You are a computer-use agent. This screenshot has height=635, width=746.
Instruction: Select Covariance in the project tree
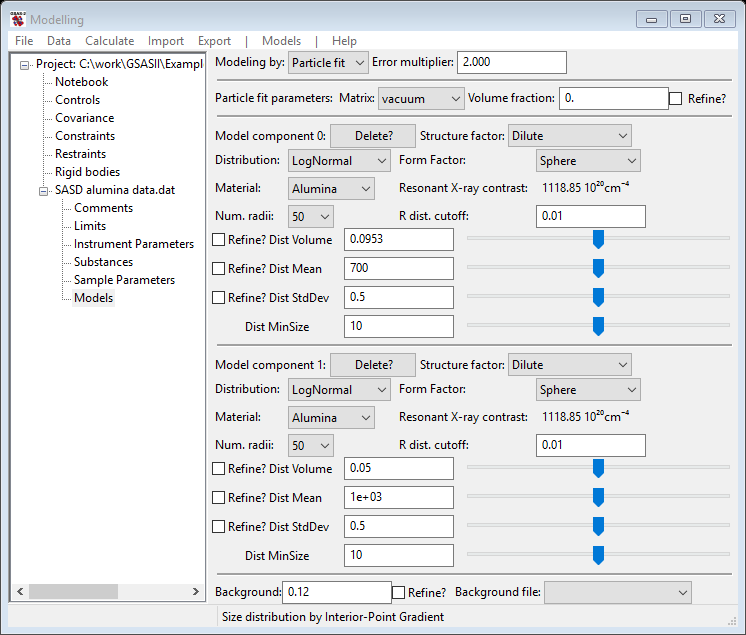tap(85, 118)
